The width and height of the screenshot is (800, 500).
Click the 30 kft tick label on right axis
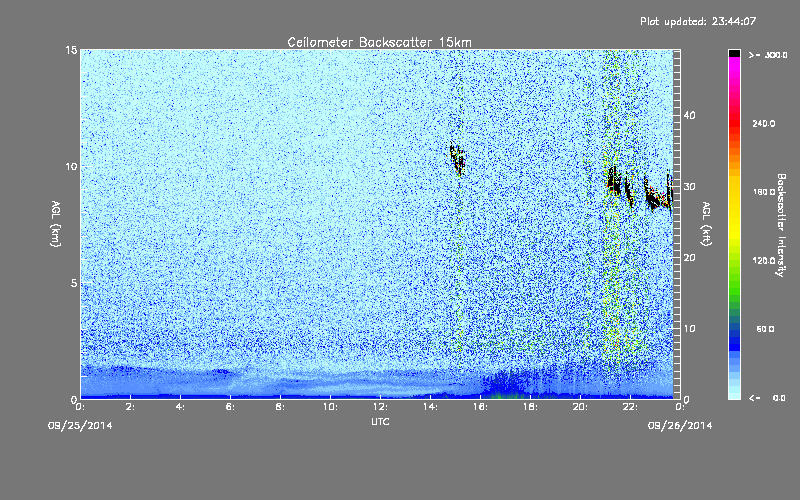689,186
